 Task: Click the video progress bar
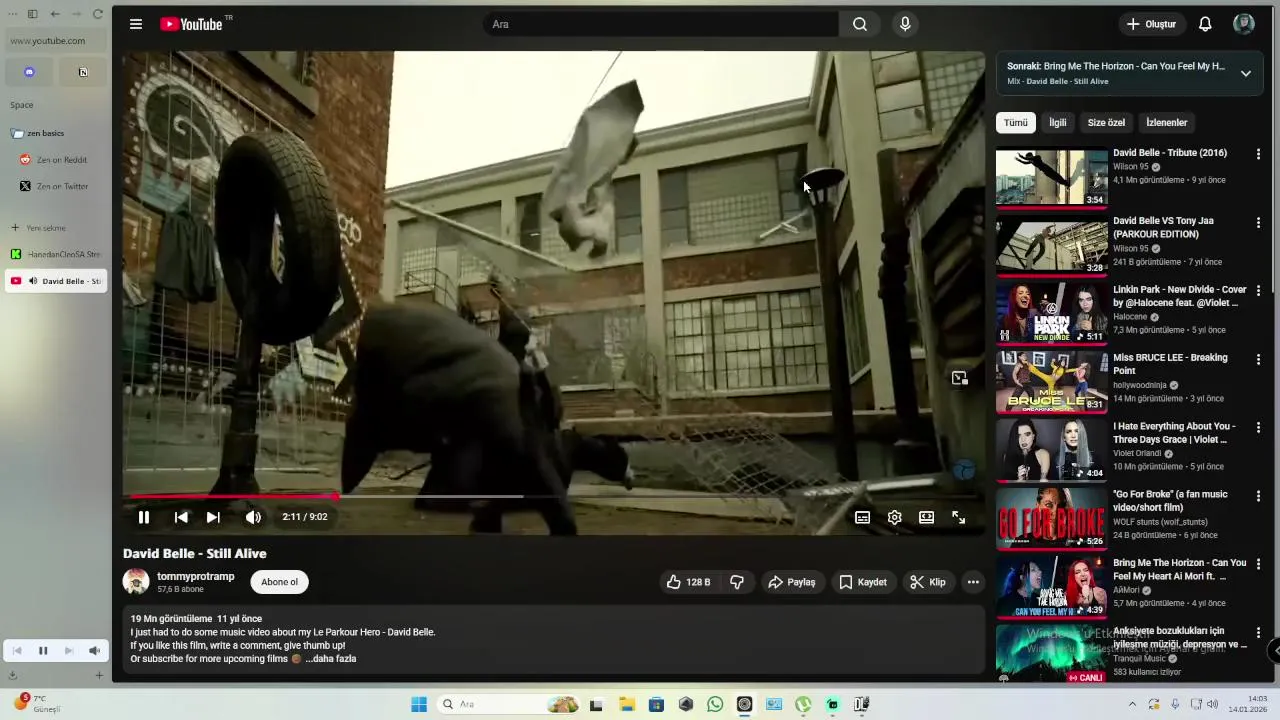tap(554, 496)
